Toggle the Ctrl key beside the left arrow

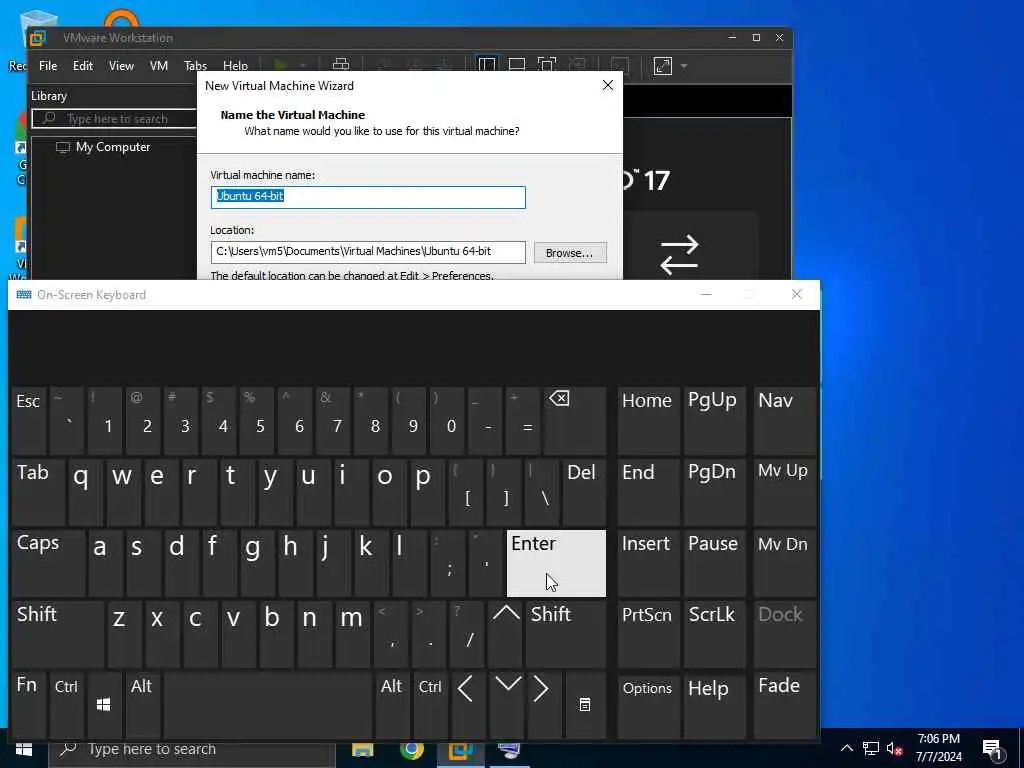pyautogui.click(x=430, y=705)
